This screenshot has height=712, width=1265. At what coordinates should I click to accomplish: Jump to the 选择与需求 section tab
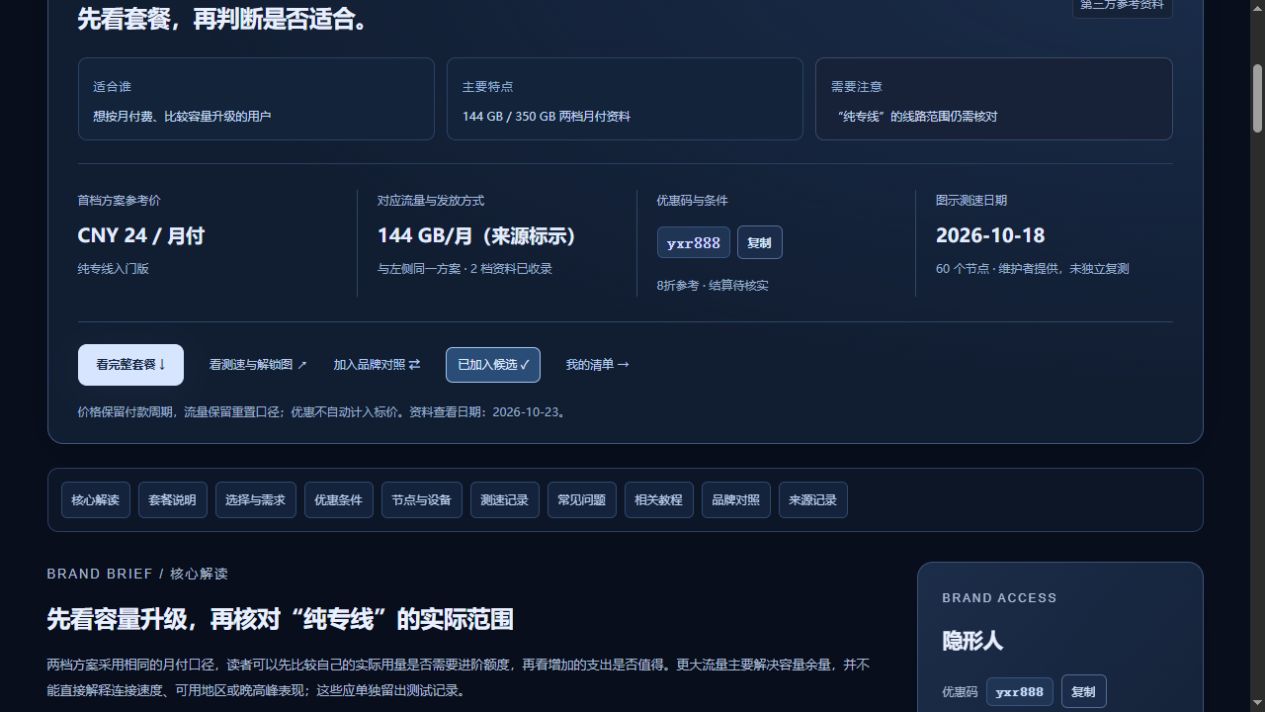pos(256,500)
